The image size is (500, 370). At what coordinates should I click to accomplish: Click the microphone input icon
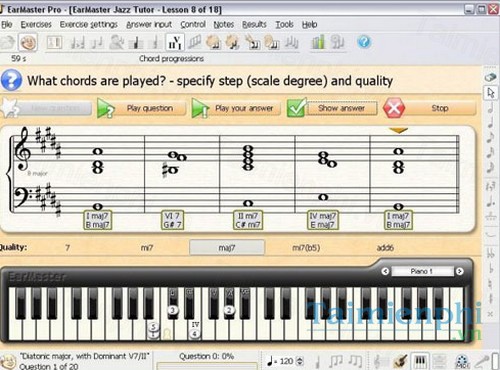[x=481, y=361]
